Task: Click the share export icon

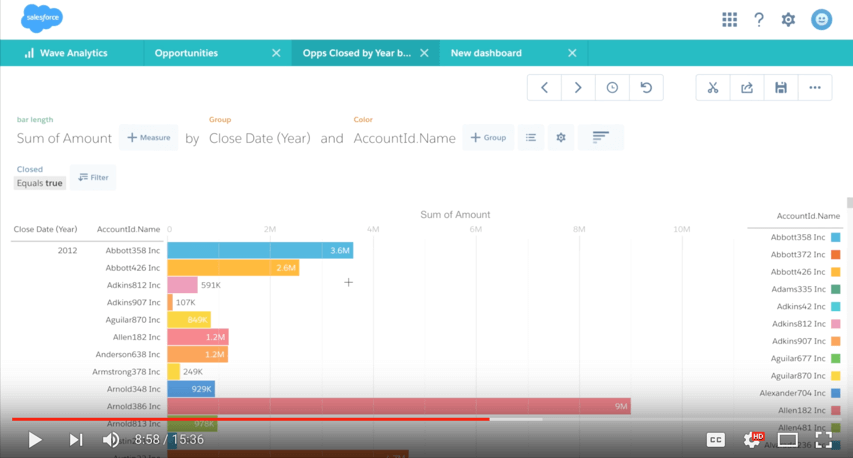Action: 747,88
